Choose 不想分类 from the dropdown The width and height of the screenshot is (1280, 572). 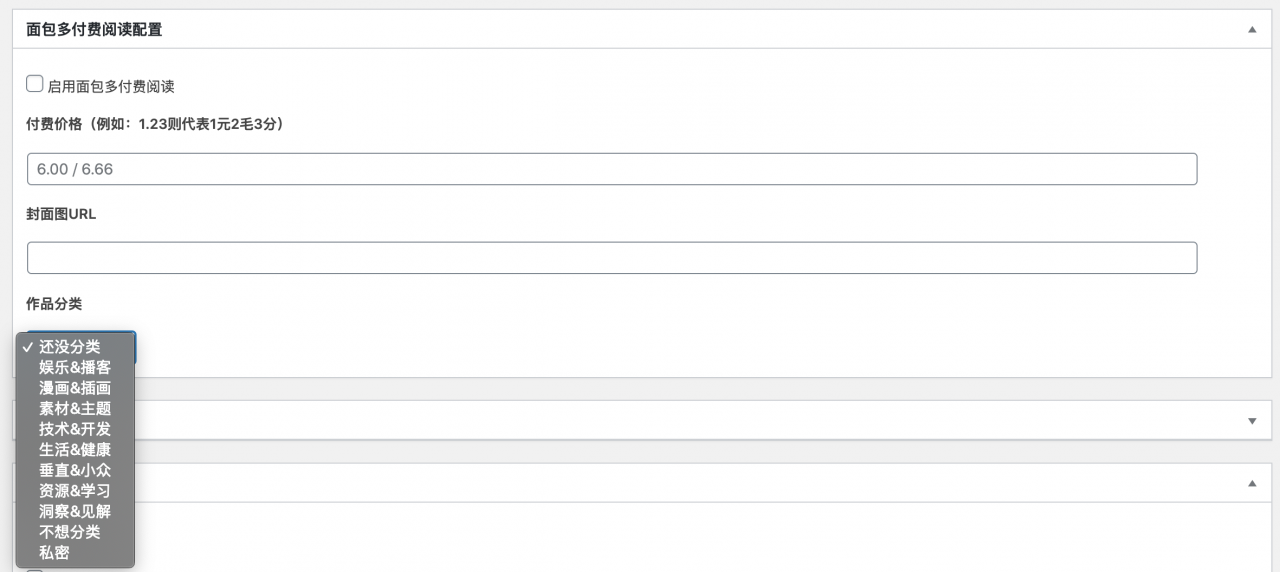(x=70, y=532)
